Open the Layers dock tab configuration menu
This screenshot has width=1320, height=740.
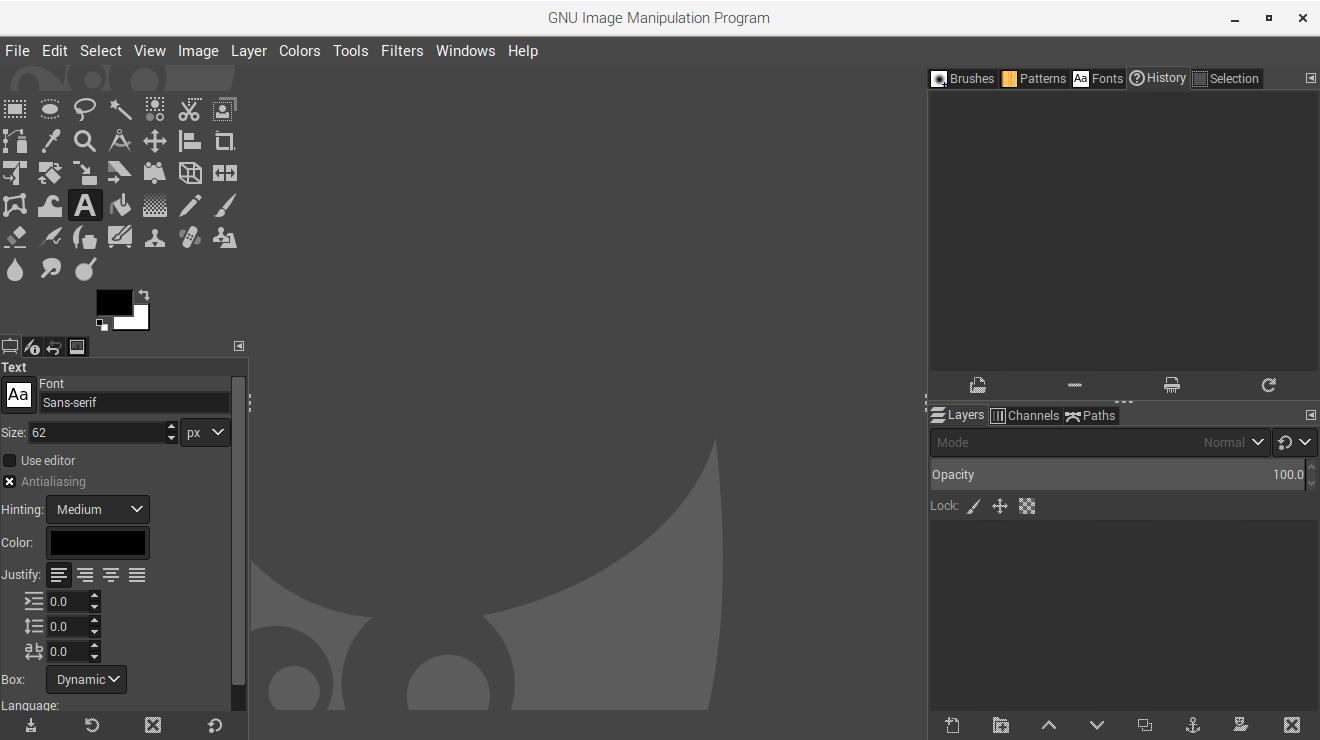tap(1311, 415)
